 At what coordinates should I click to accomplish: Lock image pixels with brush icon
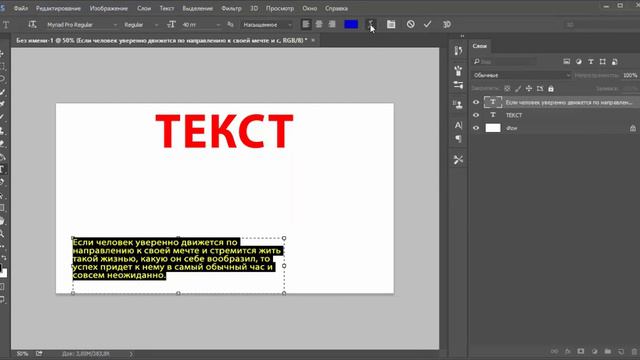pyautogui.click(x=518, y=89)
